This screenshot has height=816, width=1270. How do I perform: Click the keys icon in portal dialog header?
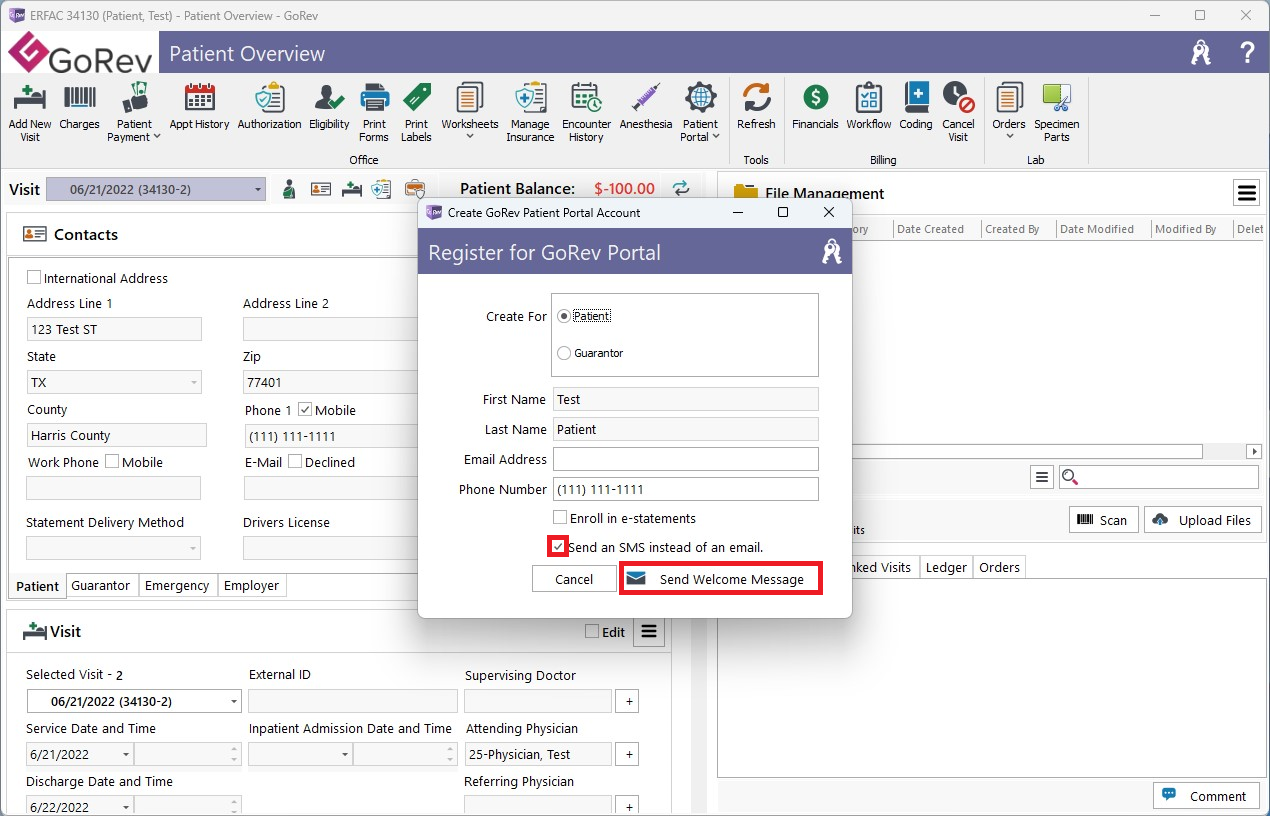tap(831, 252)
